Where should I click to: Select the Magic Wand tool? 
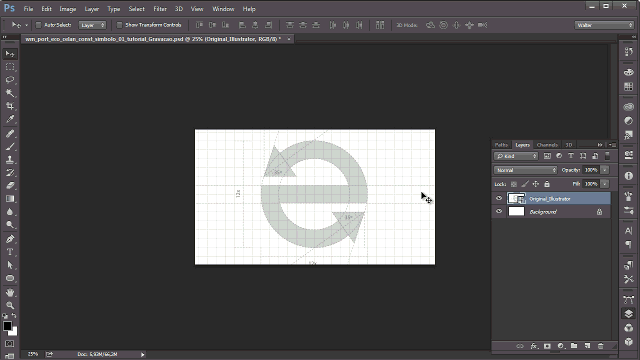click(x=10, y=93)
